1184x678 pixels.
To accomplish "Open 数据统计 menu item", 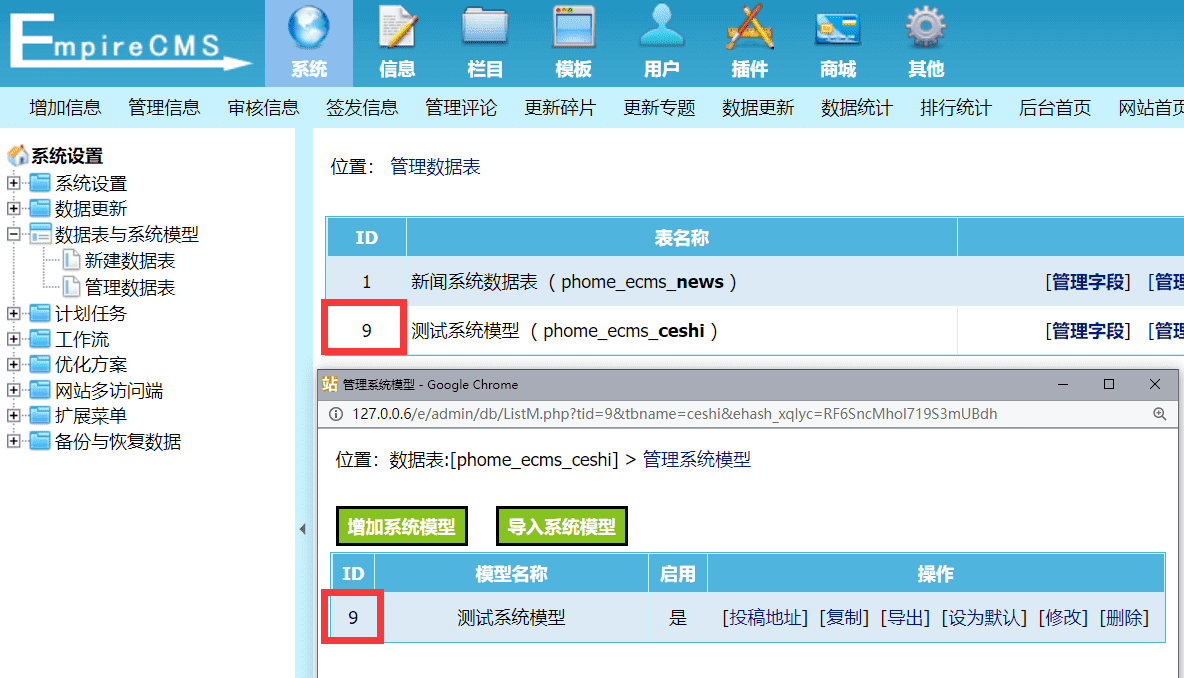I will coord(857,108).
